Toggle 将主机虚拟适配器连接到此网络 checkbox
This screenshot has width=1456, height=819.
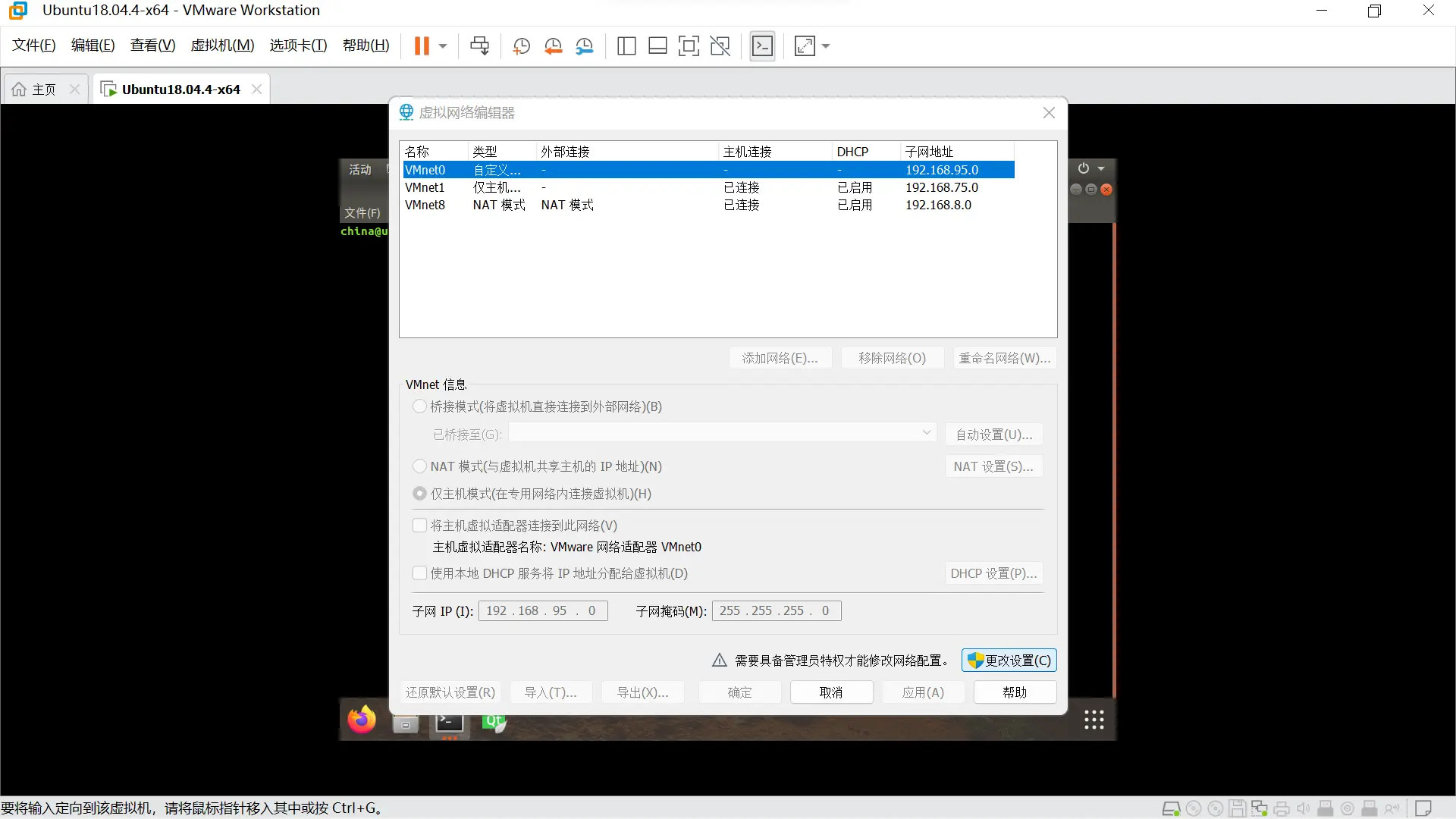point(419,526)
